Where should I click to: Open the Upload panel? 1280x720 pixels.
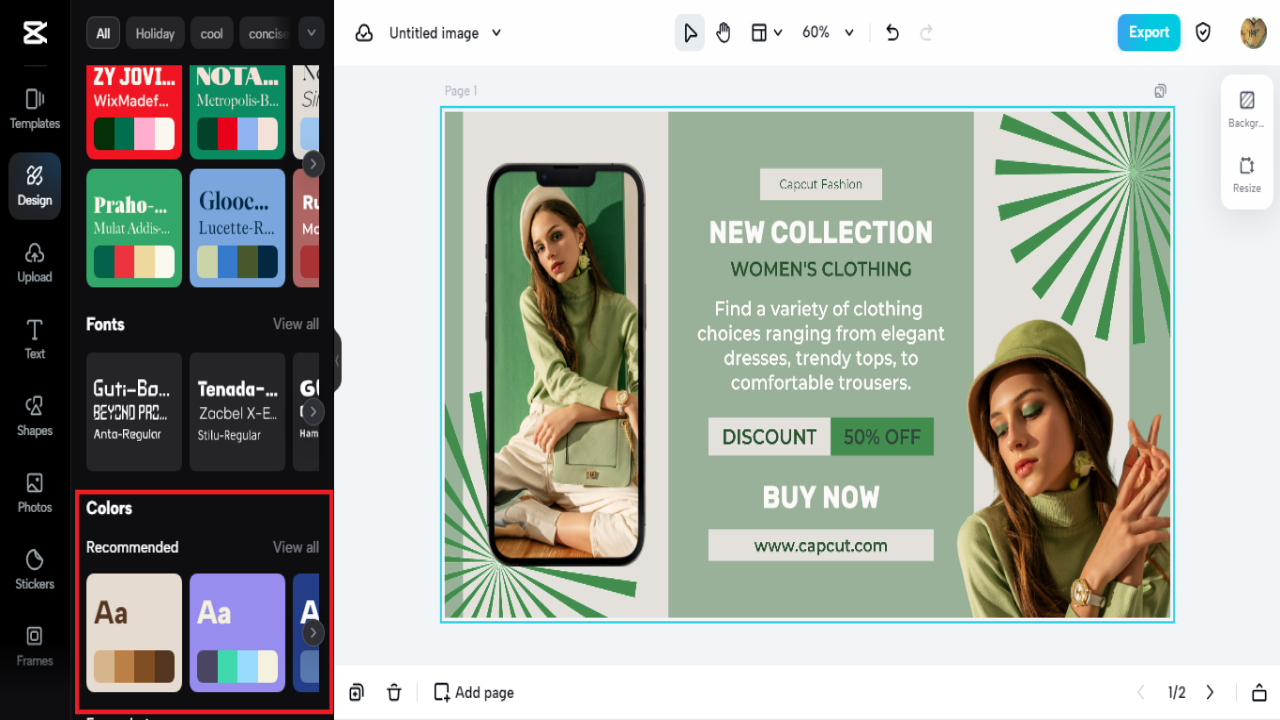[x=35, y=263]
